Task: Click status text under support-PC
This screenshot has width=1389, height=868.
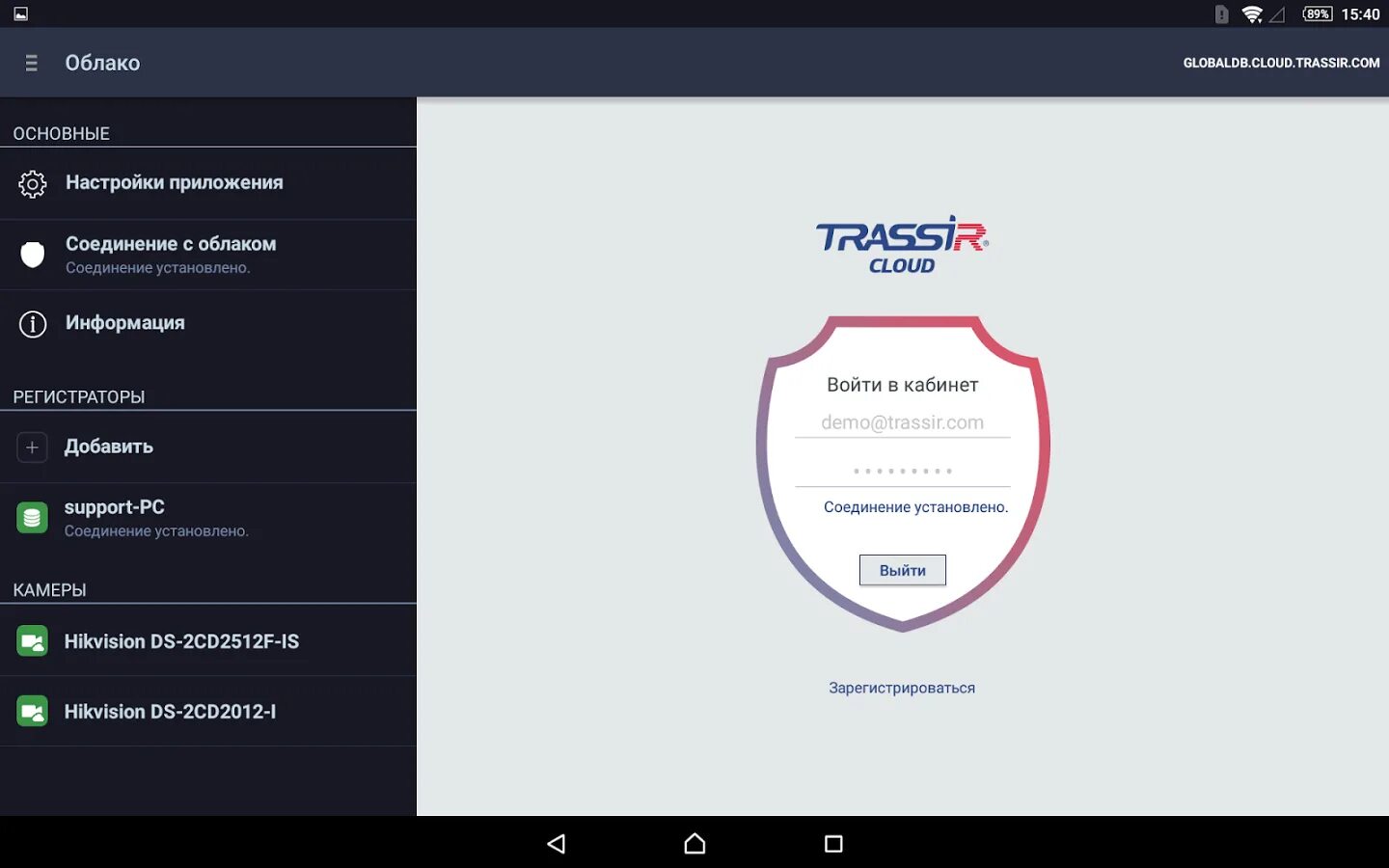Action: pyautogui.click(x=156, y=530)
